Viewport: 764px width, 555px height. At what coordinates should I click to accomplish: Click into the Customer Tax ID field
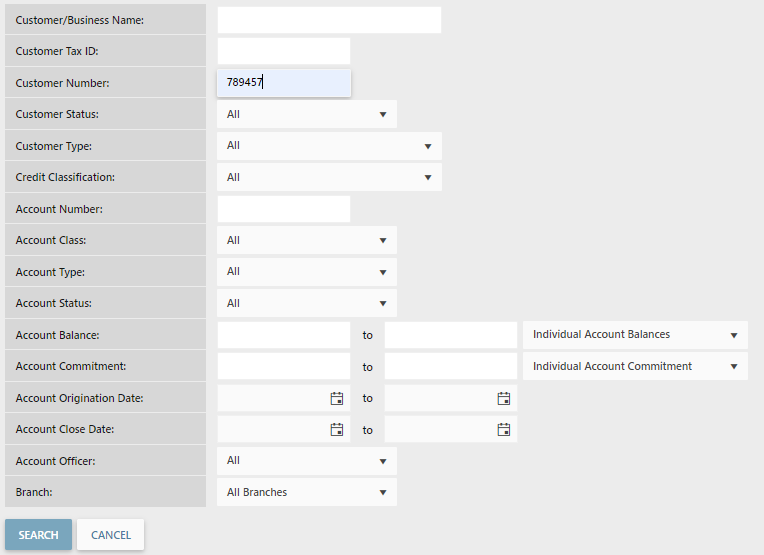point(283,51)
